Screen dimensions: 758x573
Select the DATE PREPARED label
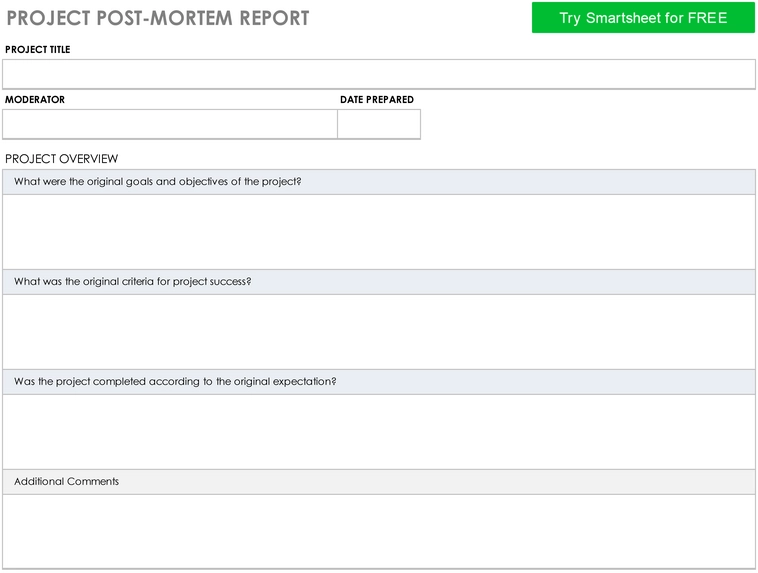pos(377,100)
